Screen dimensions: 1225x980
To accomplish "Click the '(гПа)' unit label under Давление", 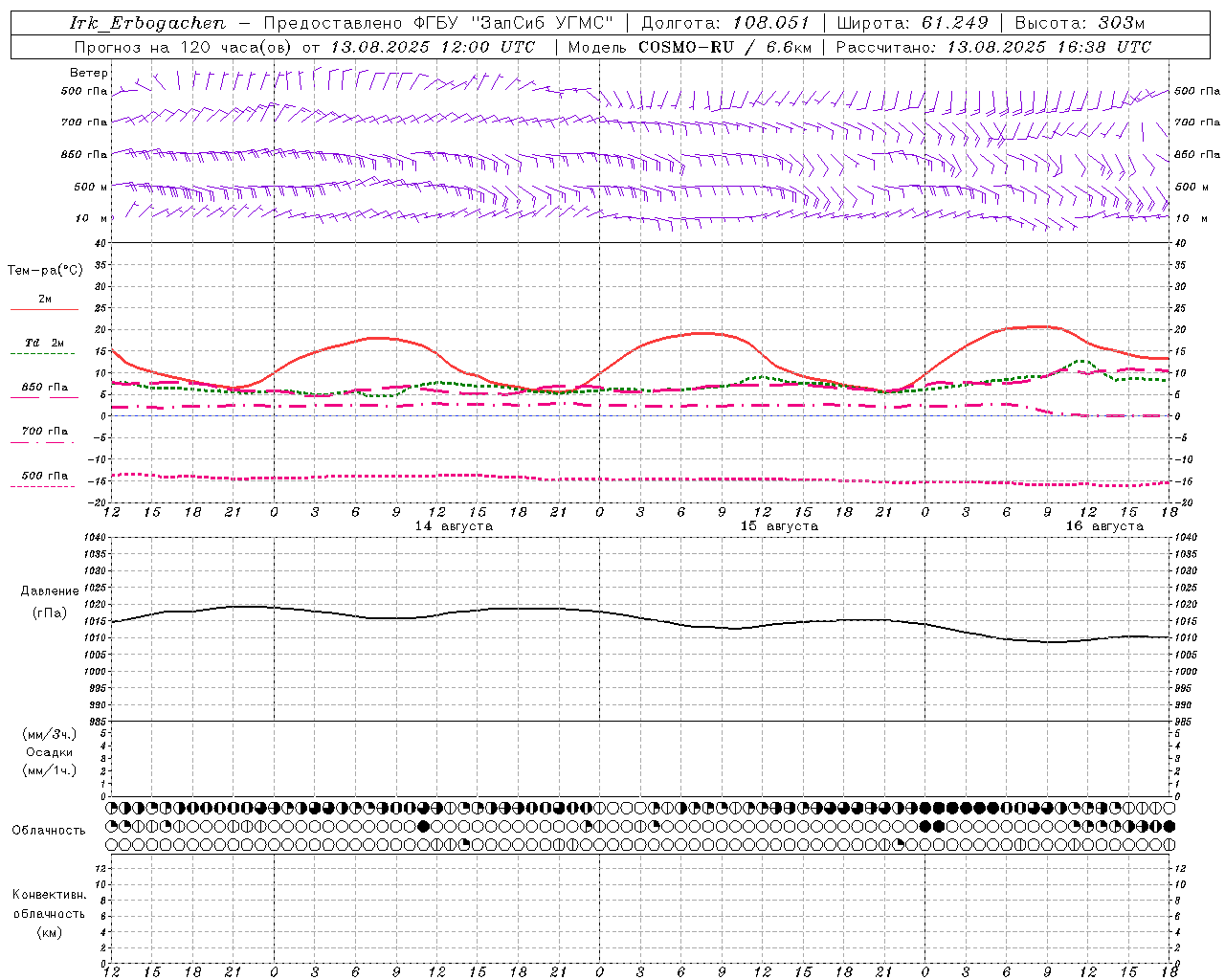I will click(50, 612).
